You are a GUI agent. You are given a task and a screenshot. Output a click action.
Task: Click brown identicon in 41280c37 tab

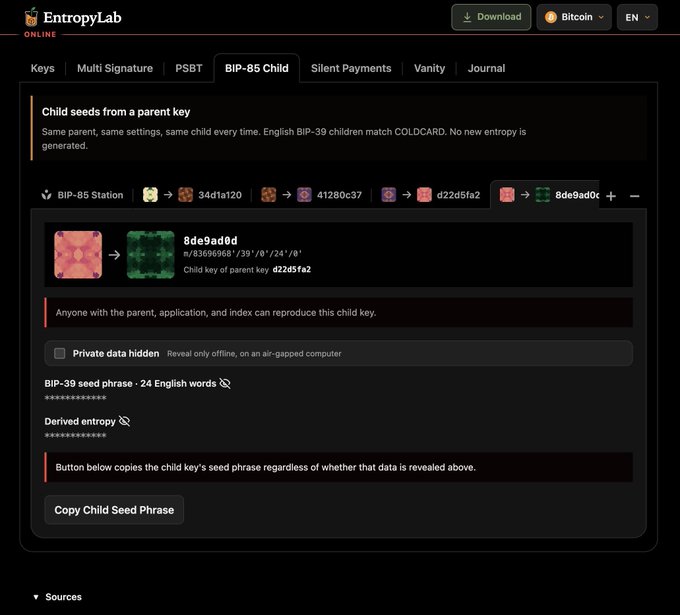pos(268,195)
